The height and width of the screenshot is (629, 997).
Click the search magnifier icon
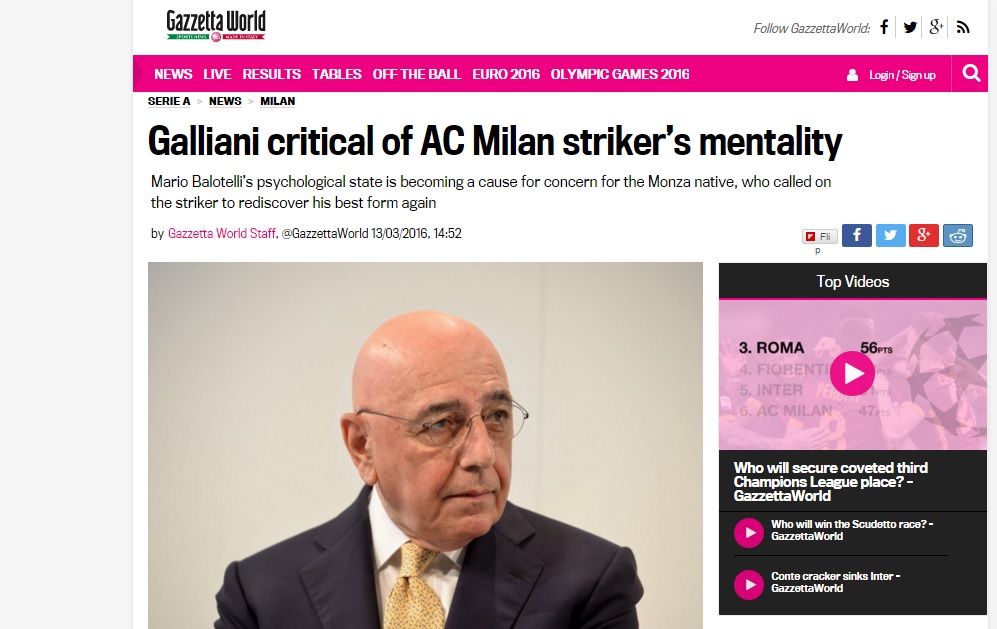click(971, 73)
